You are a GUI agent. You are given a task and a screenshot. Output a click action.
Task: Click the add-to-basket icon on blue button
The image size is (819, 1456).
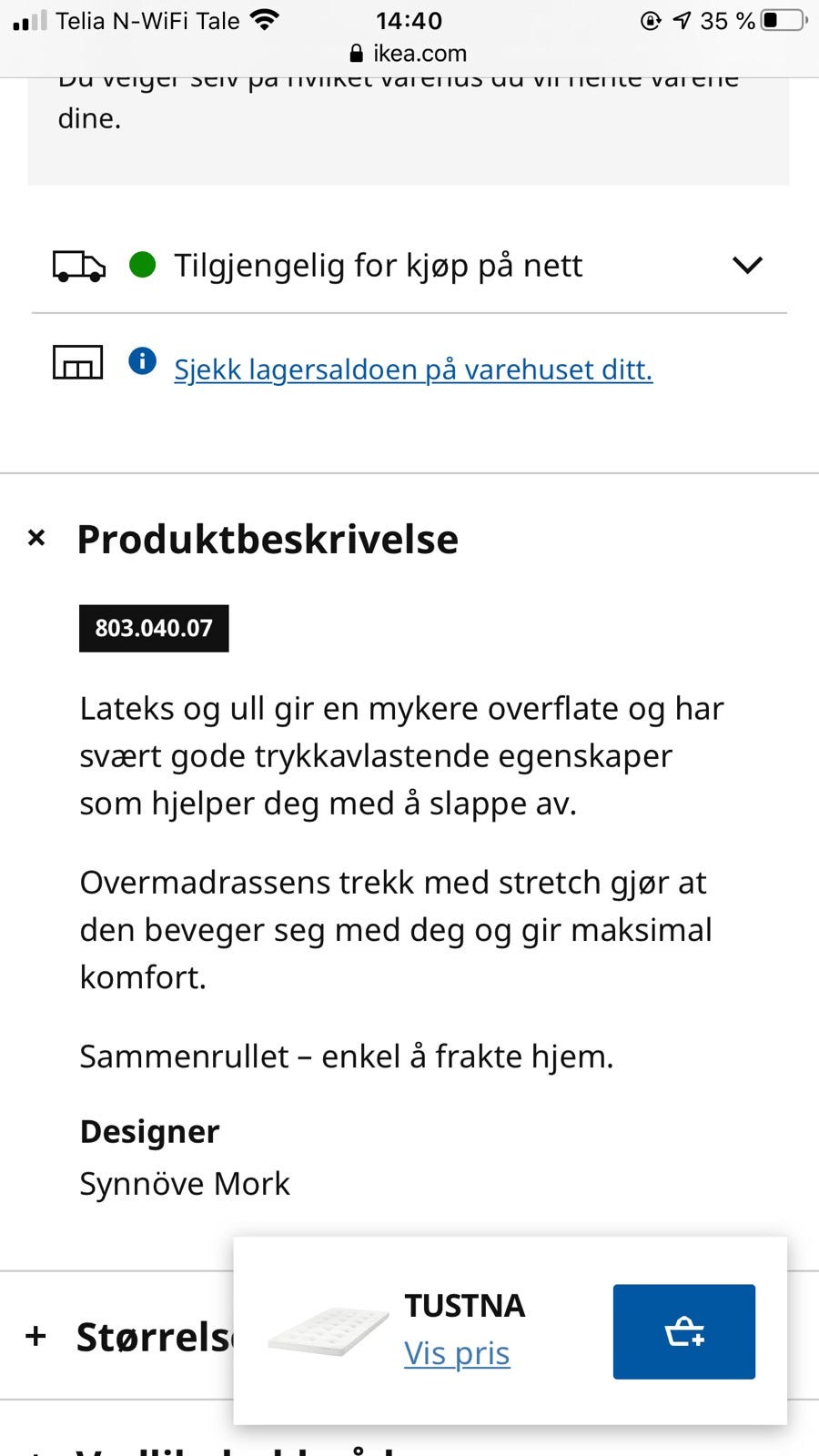(683, 1331)
